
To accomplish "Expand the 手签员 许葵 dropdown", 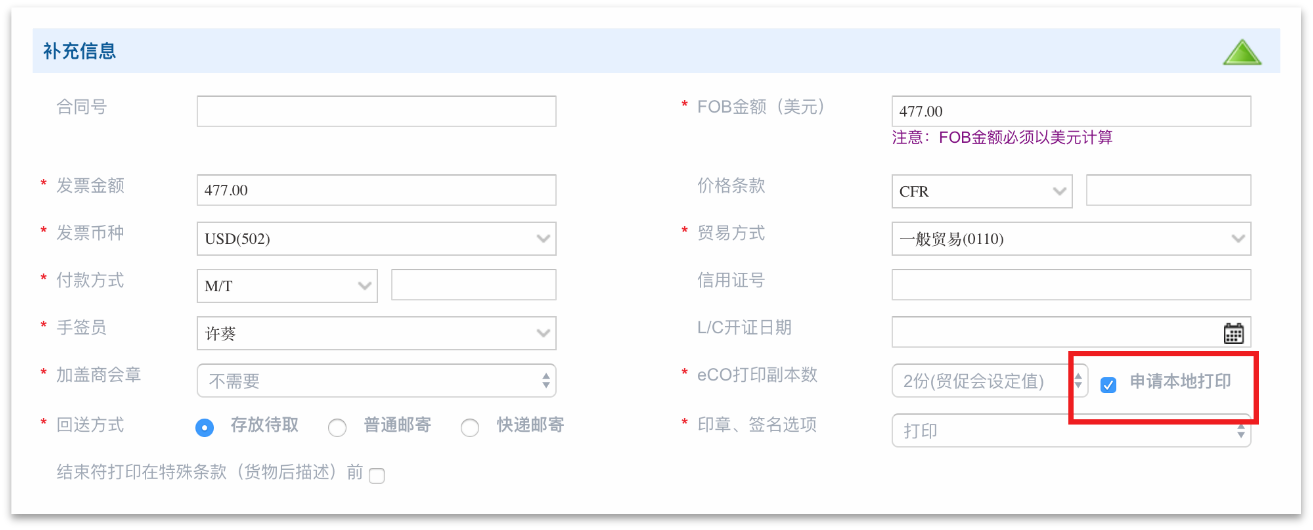I will click(x=376, y=333).
